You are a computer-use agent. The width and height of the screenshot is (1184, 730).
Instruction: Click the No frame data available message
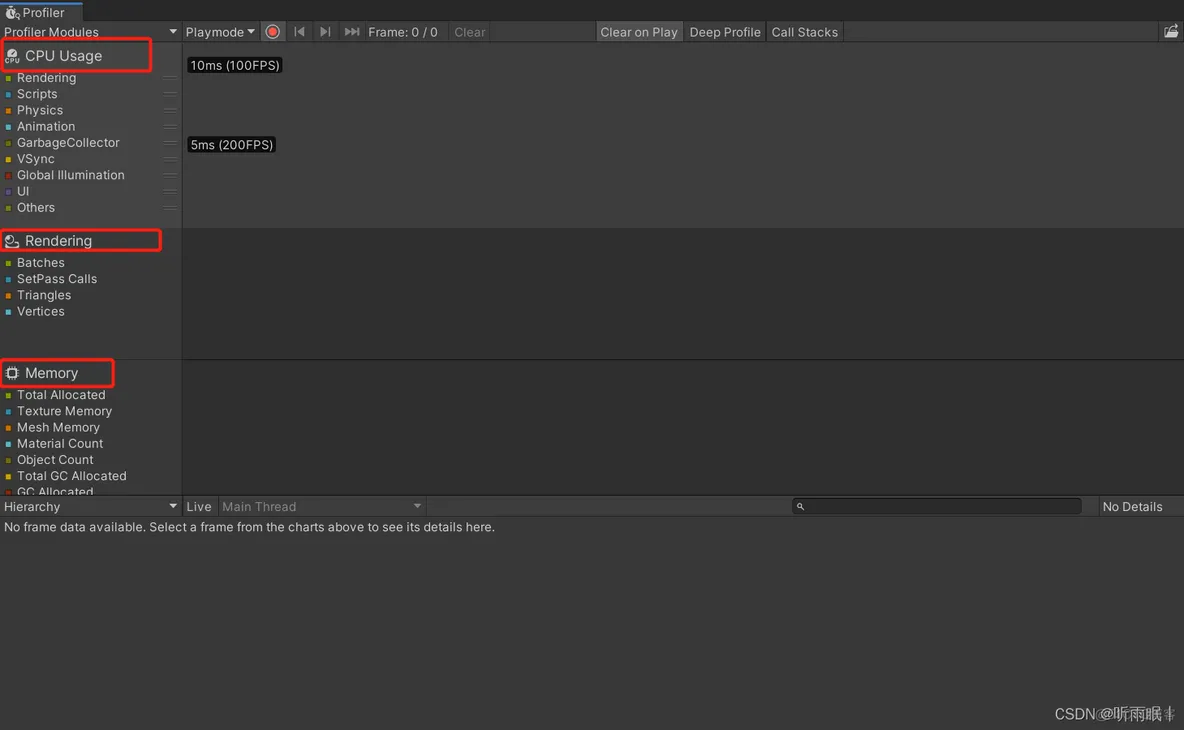point(249,527)
